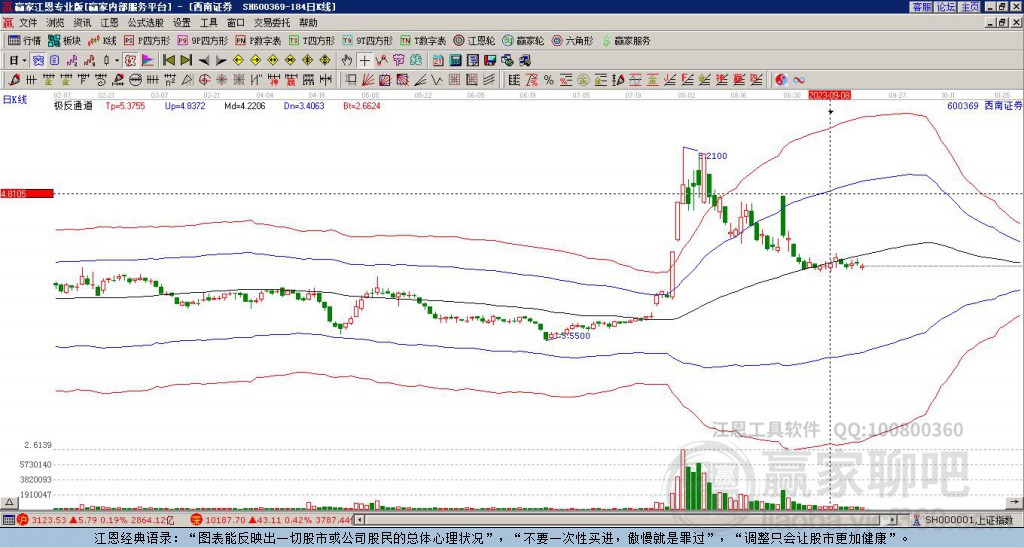Screen dimensions: 1024x548
Task: Click the triangle button below the volume scale
Action: point(9,503)
